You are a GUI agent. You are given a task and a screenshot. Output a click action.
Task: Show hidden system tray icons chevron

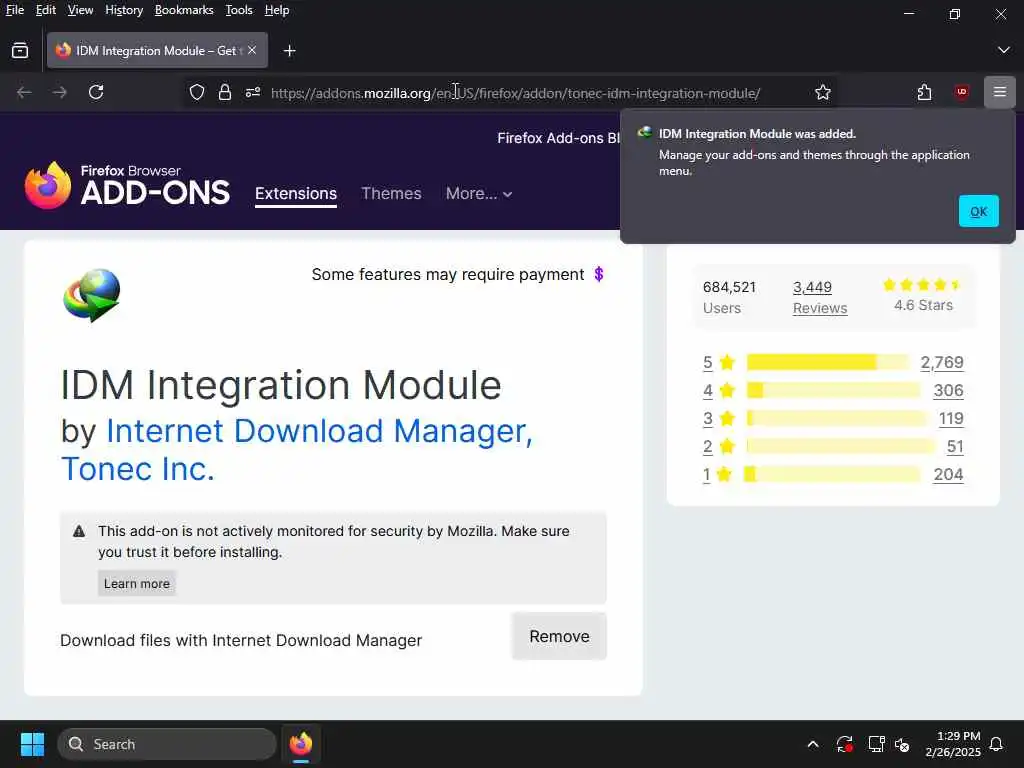(x=813, y=744)
